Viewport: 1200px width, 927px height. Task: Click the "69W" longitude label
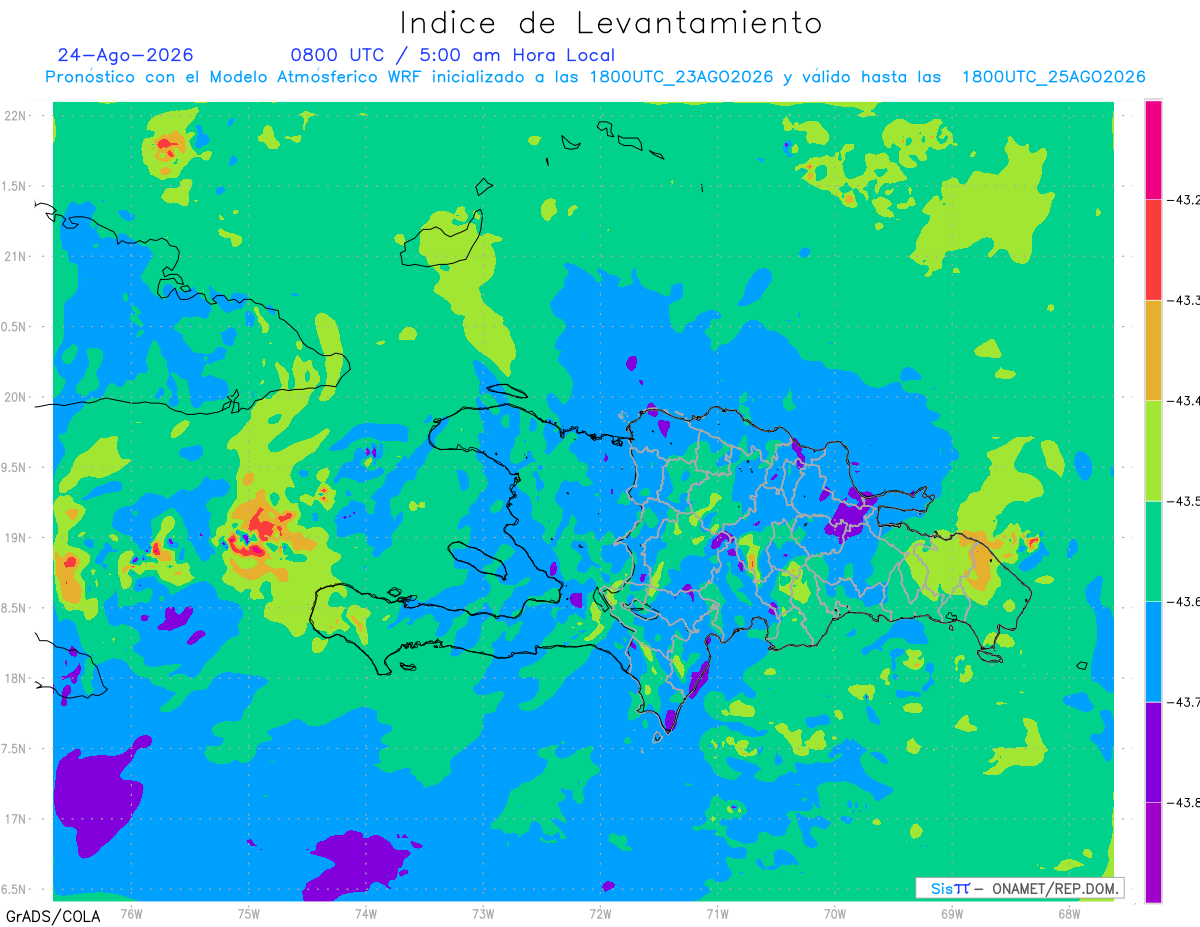[952, 912]
